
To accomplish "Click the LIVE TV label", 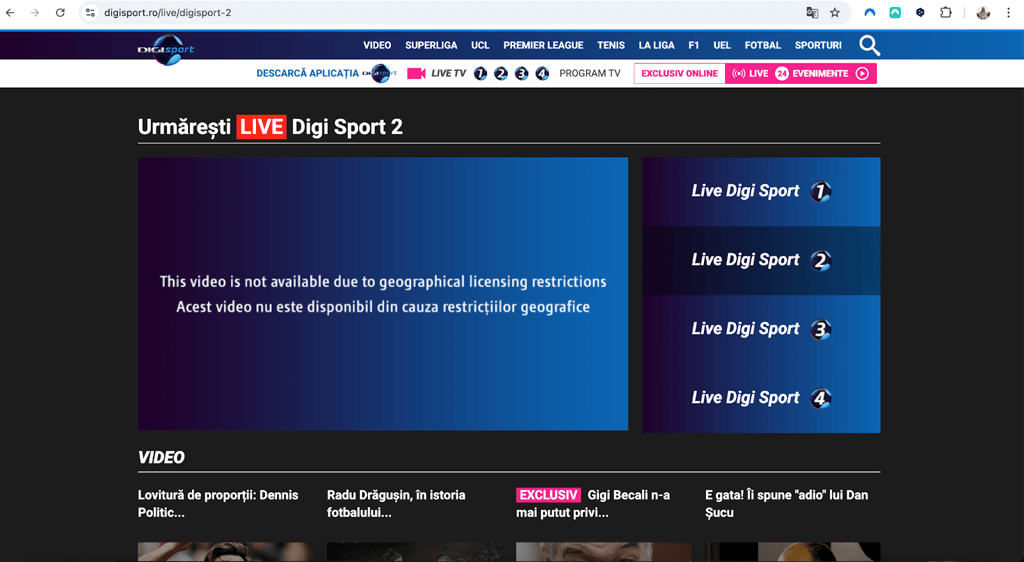I will (x=448, y=73).
